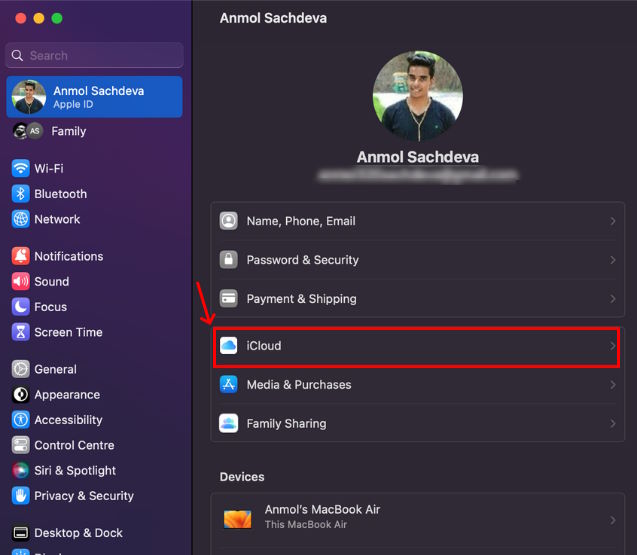Click the iCloud cloud icon
Viewport: 637px width, 555px height.
tap(228, 345)
